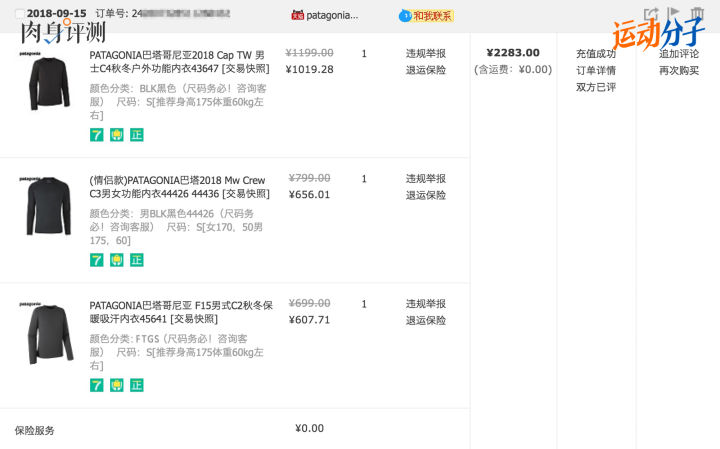Click 追加评论 to add a review
The height and width of the screenshot is (449, 720).
[x=679, y=54]
